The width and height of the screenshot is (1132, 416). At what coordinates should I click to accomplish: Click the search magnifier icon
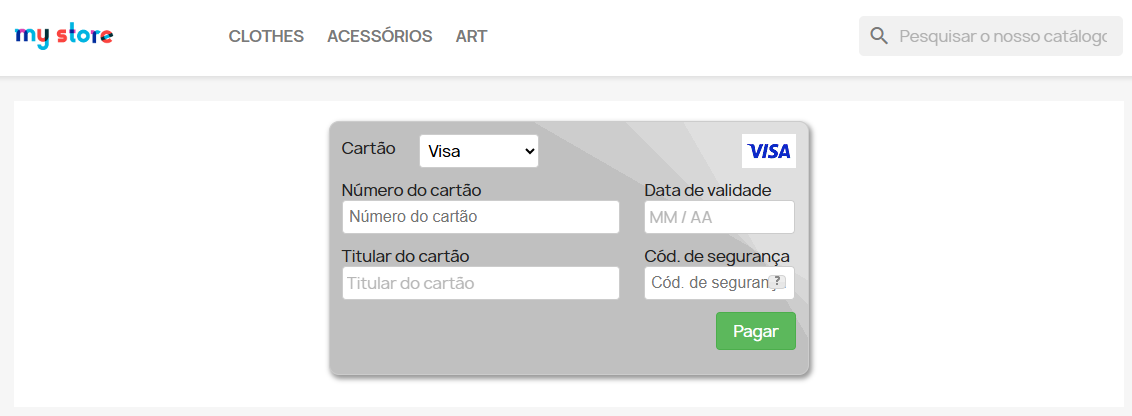click(x=879, y=36)
